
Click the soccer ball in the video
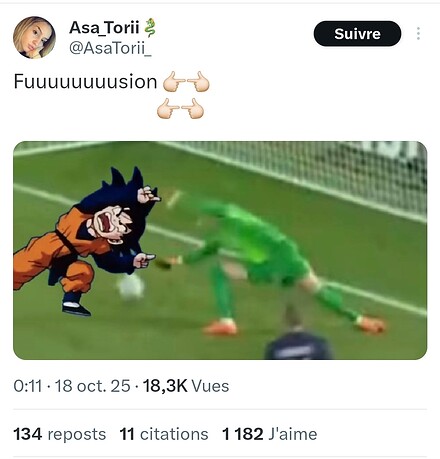coord(131,286)
